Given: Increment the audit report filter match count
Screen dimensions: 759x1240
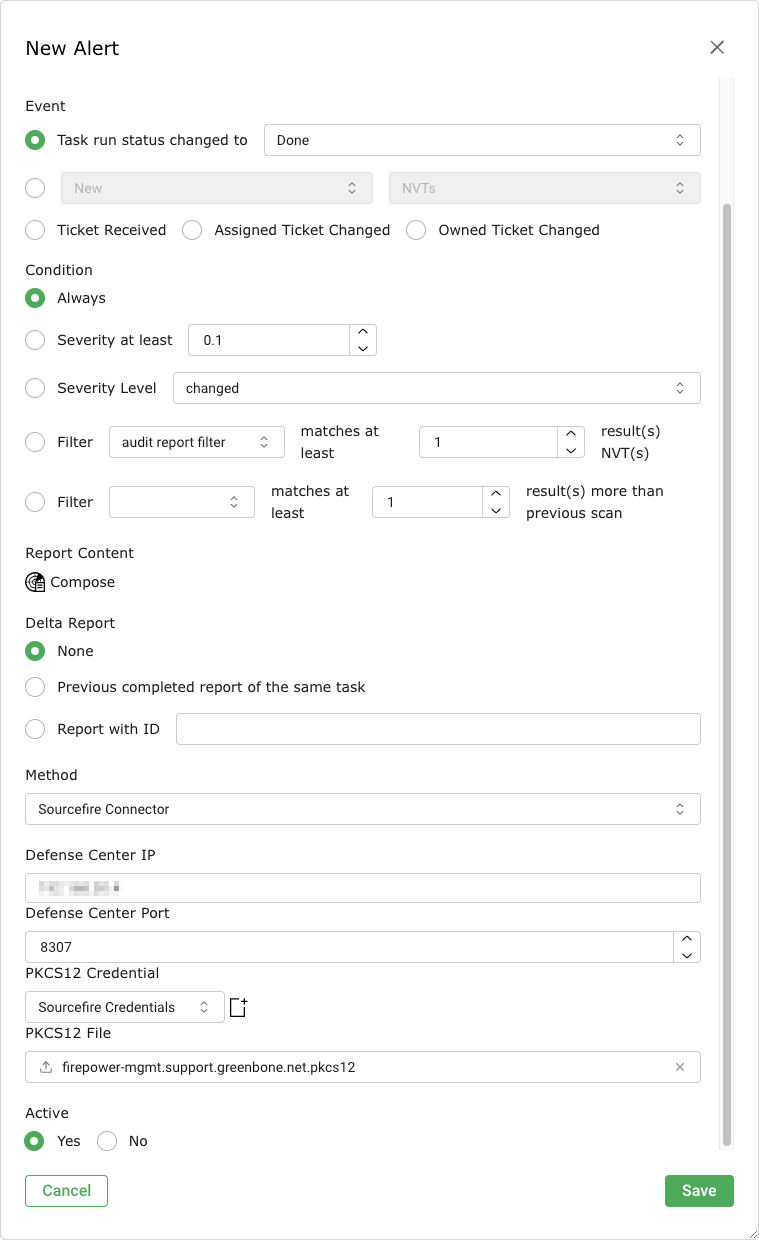Looking at the screenshot, I should pos(570,434).
